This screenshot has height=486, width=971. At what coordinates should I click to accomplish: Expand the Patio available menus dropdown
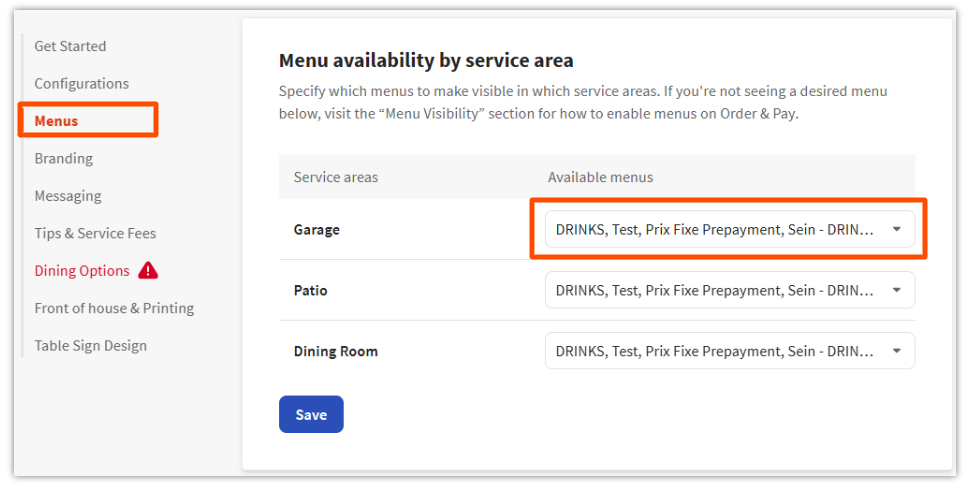pos(715,290)
